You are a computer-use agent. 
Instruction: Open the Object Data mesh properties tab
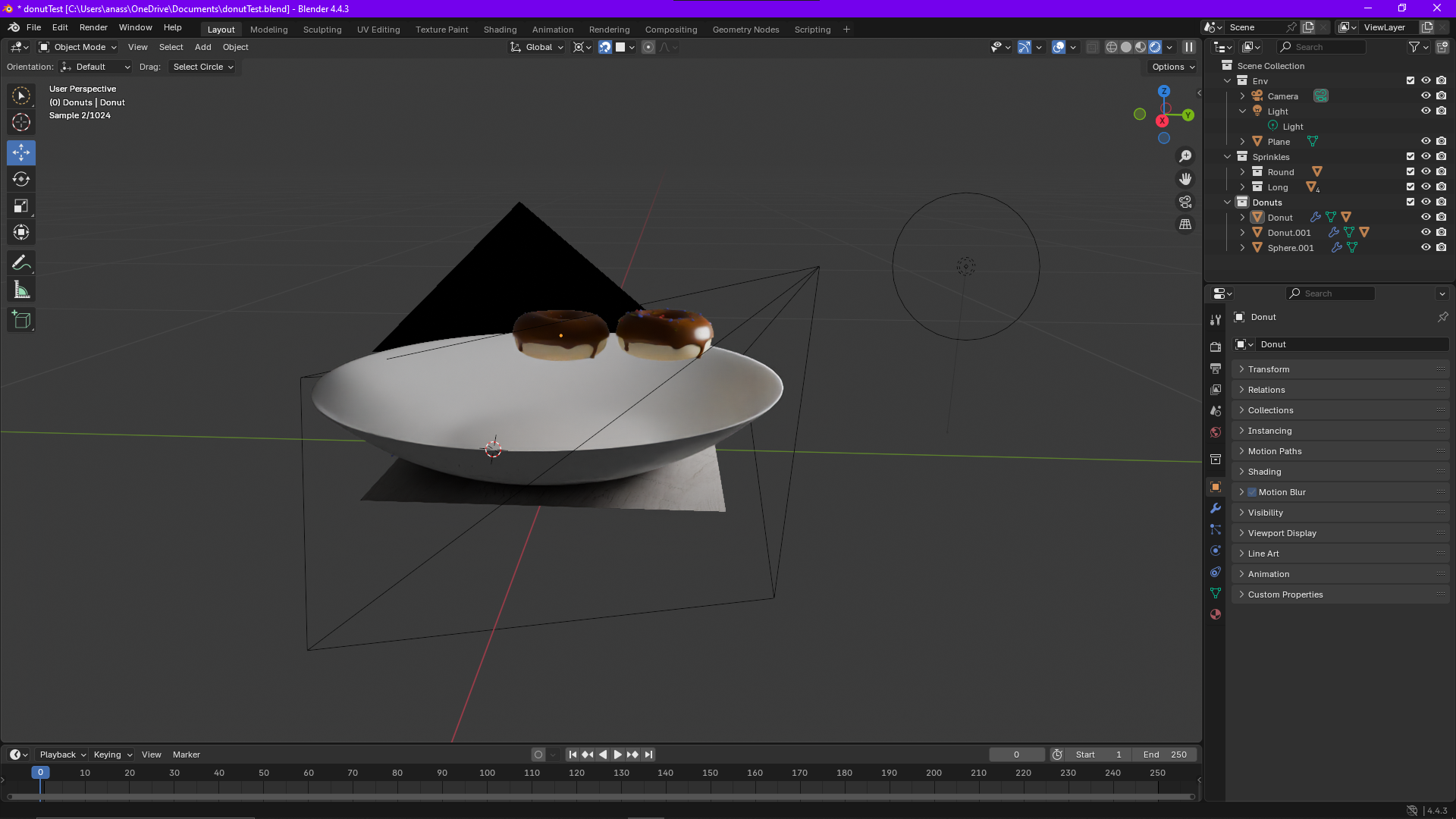(x=1216, y=593)
